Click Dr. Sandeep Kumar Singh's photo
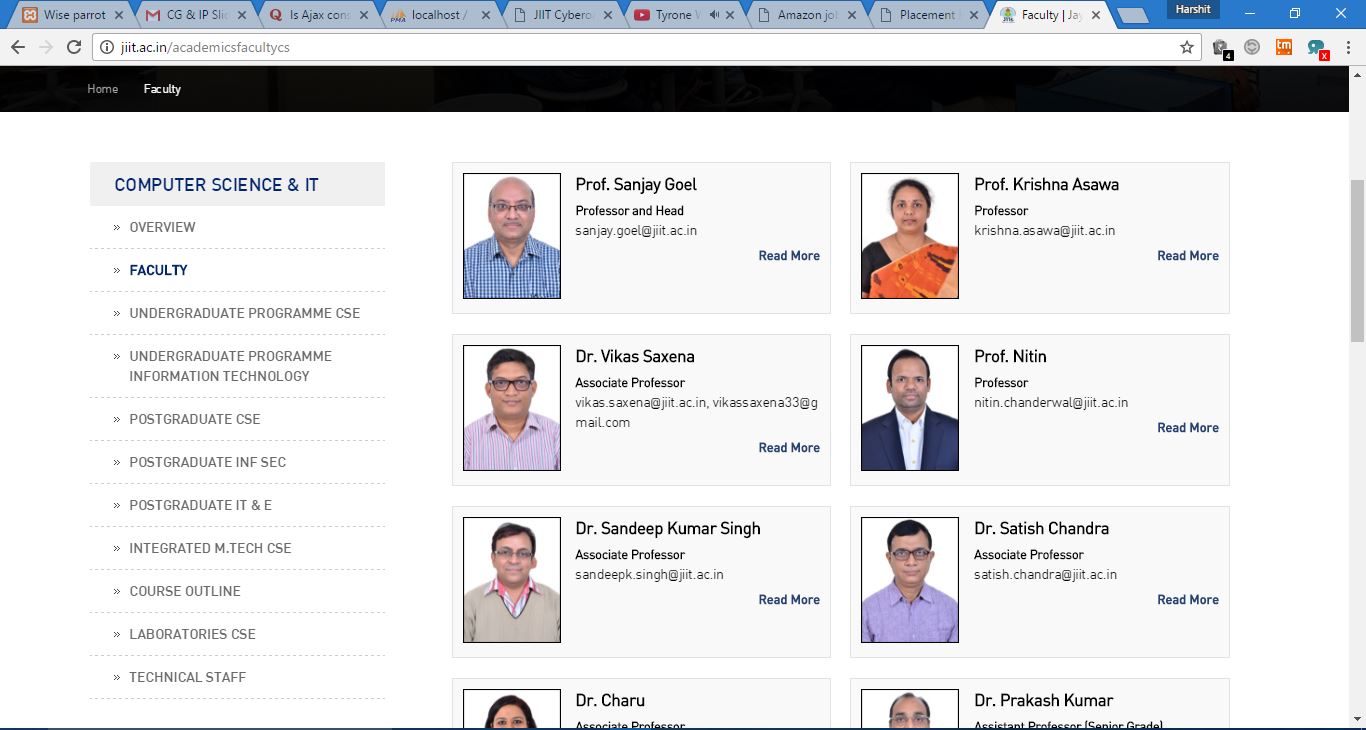 pyautogui.click(x=512, y=580)
